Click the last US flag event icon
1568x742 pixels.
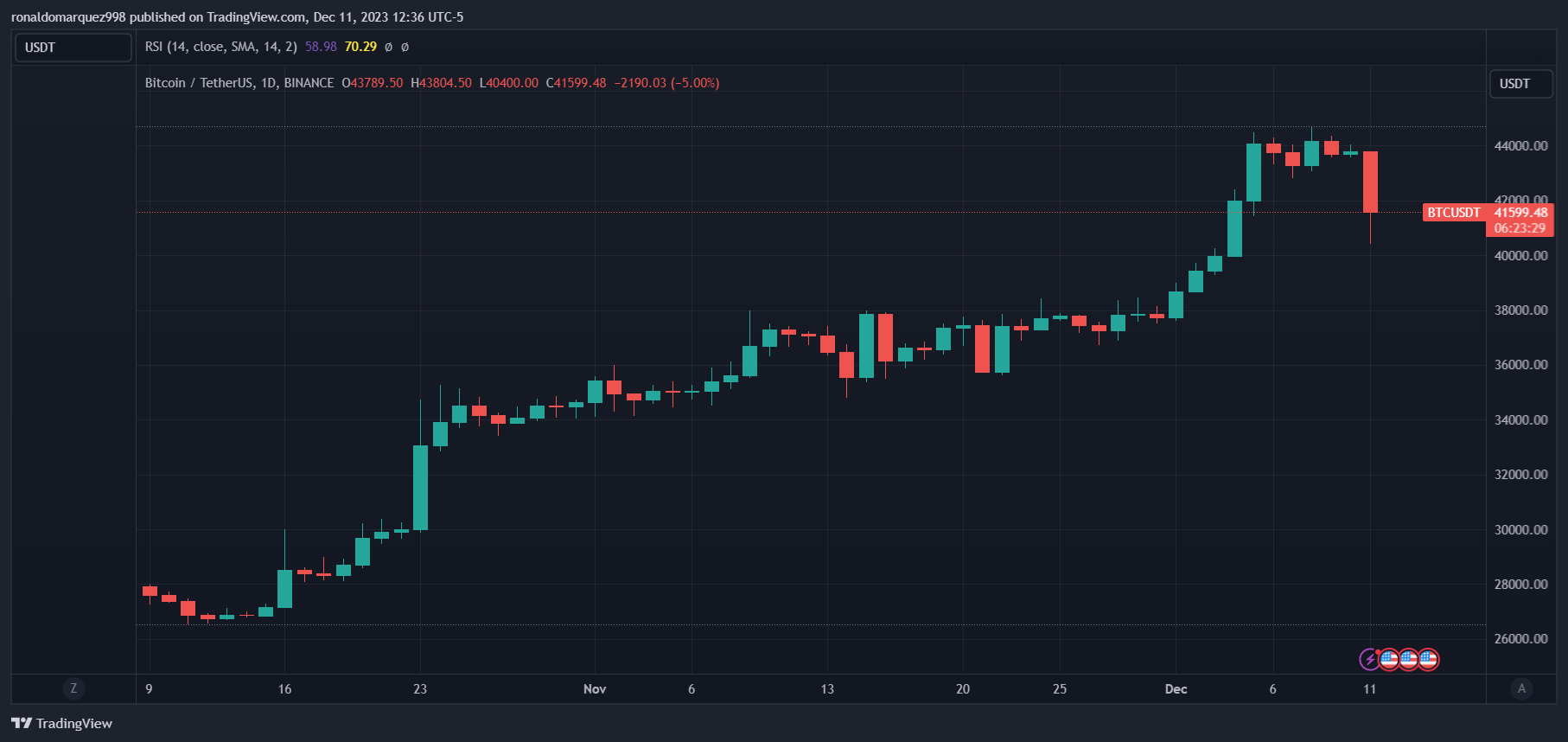click(1429, 659)
